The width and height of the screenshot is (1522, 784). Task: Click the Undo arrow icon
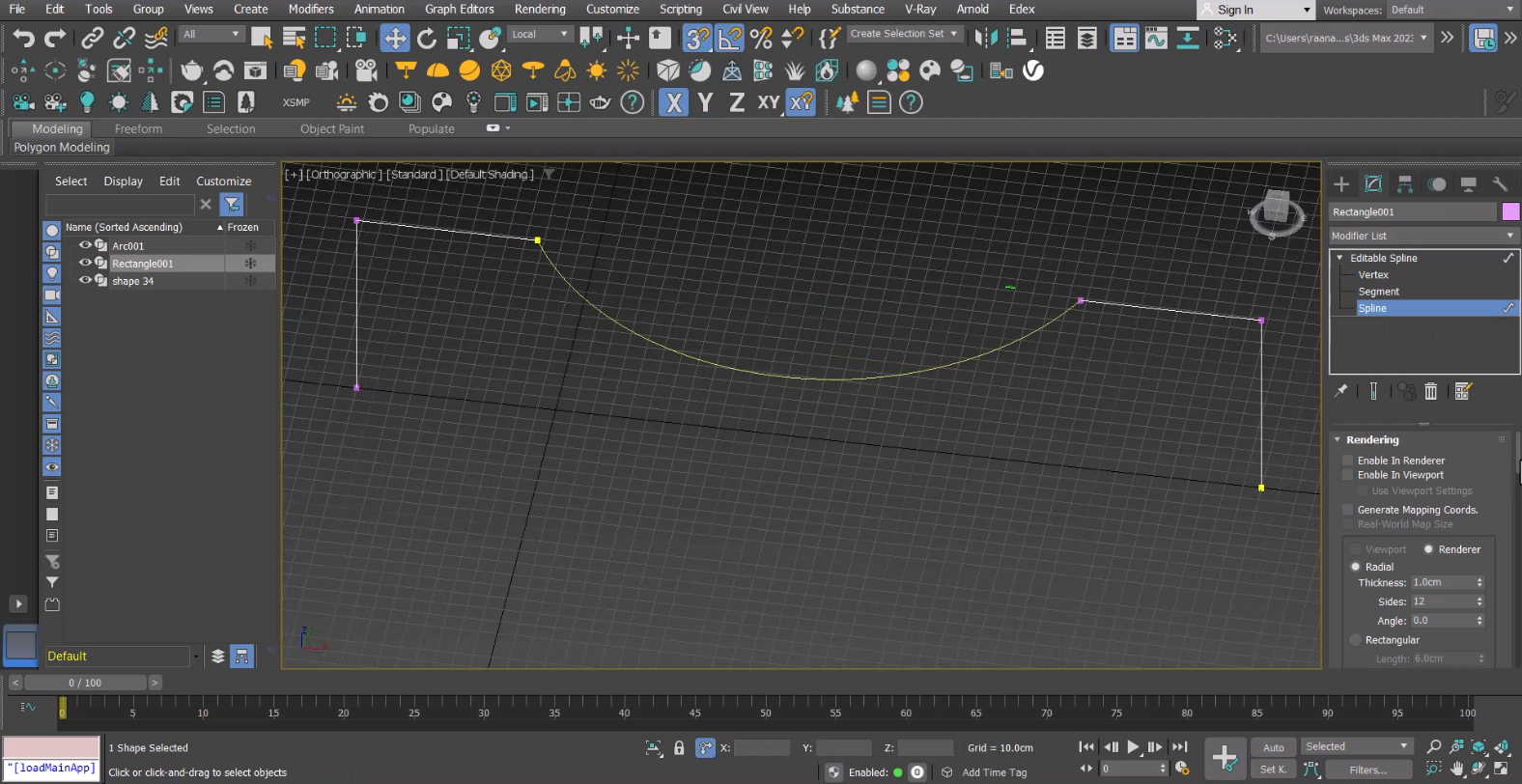(23, 38)
